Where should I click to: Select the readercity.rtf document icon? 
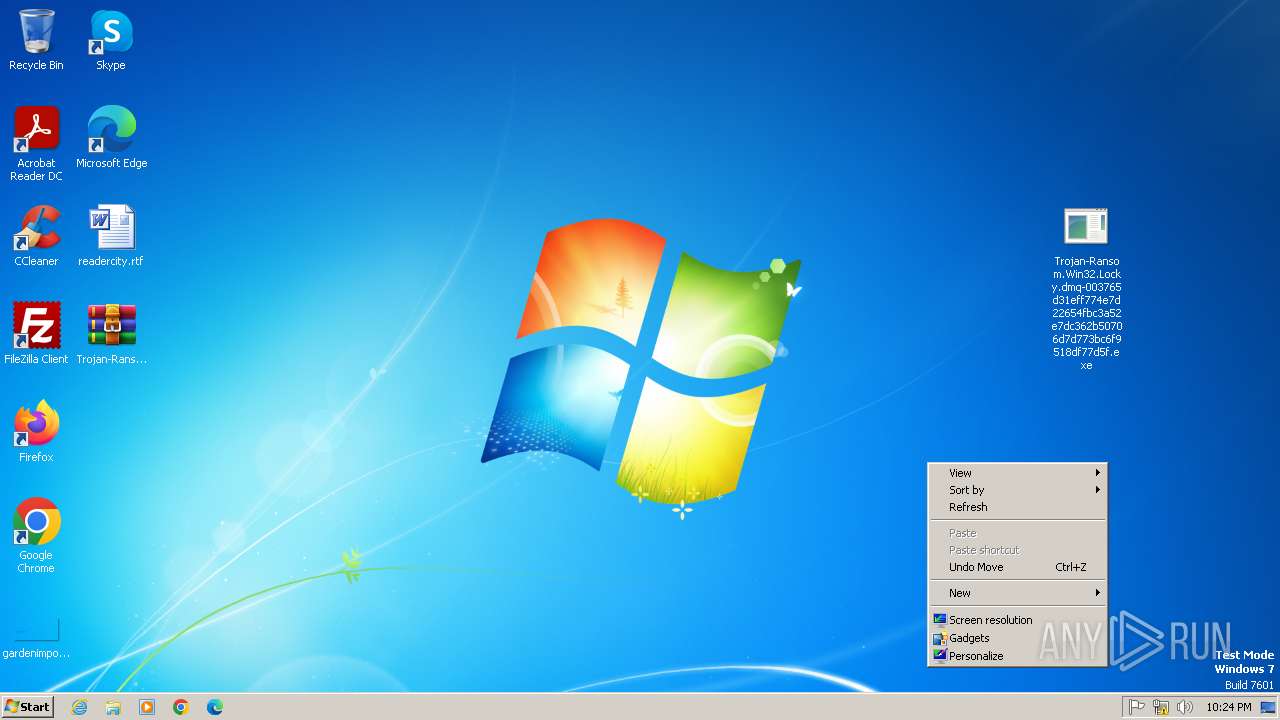tap(111, 236)
